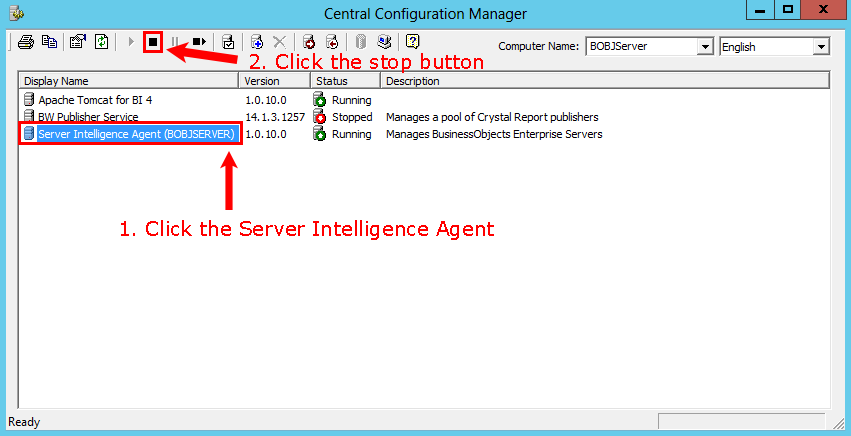Click the Stopped status text
The image size is (851, 436).
352,117
